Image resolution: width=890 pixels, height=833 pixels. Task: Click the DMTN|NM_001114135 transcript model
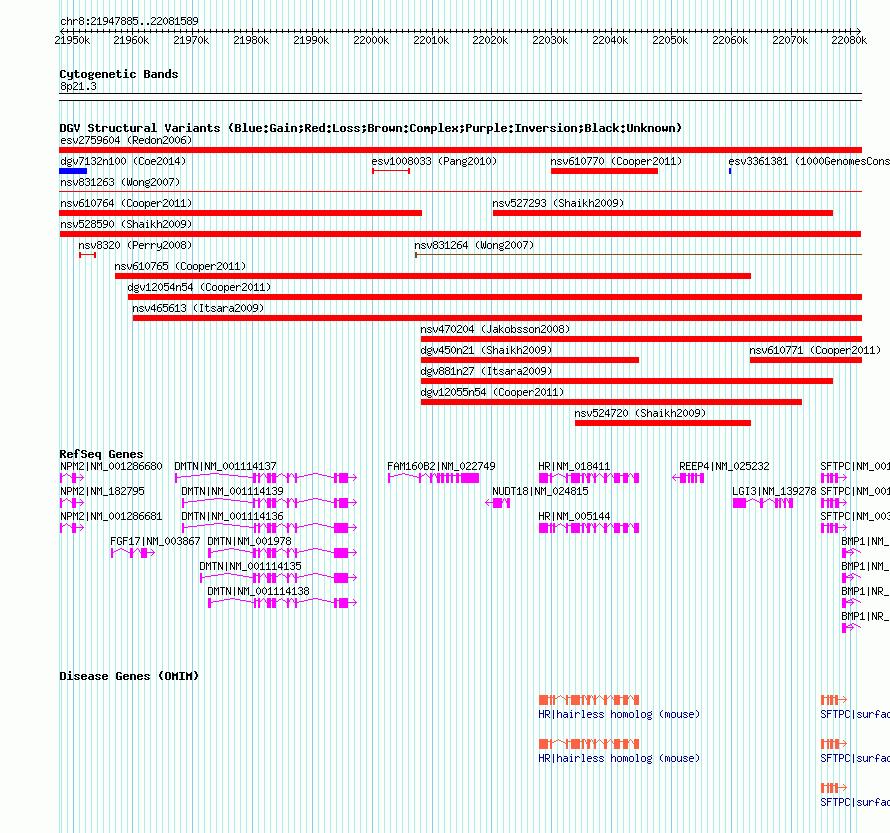(x=279, y=578)
